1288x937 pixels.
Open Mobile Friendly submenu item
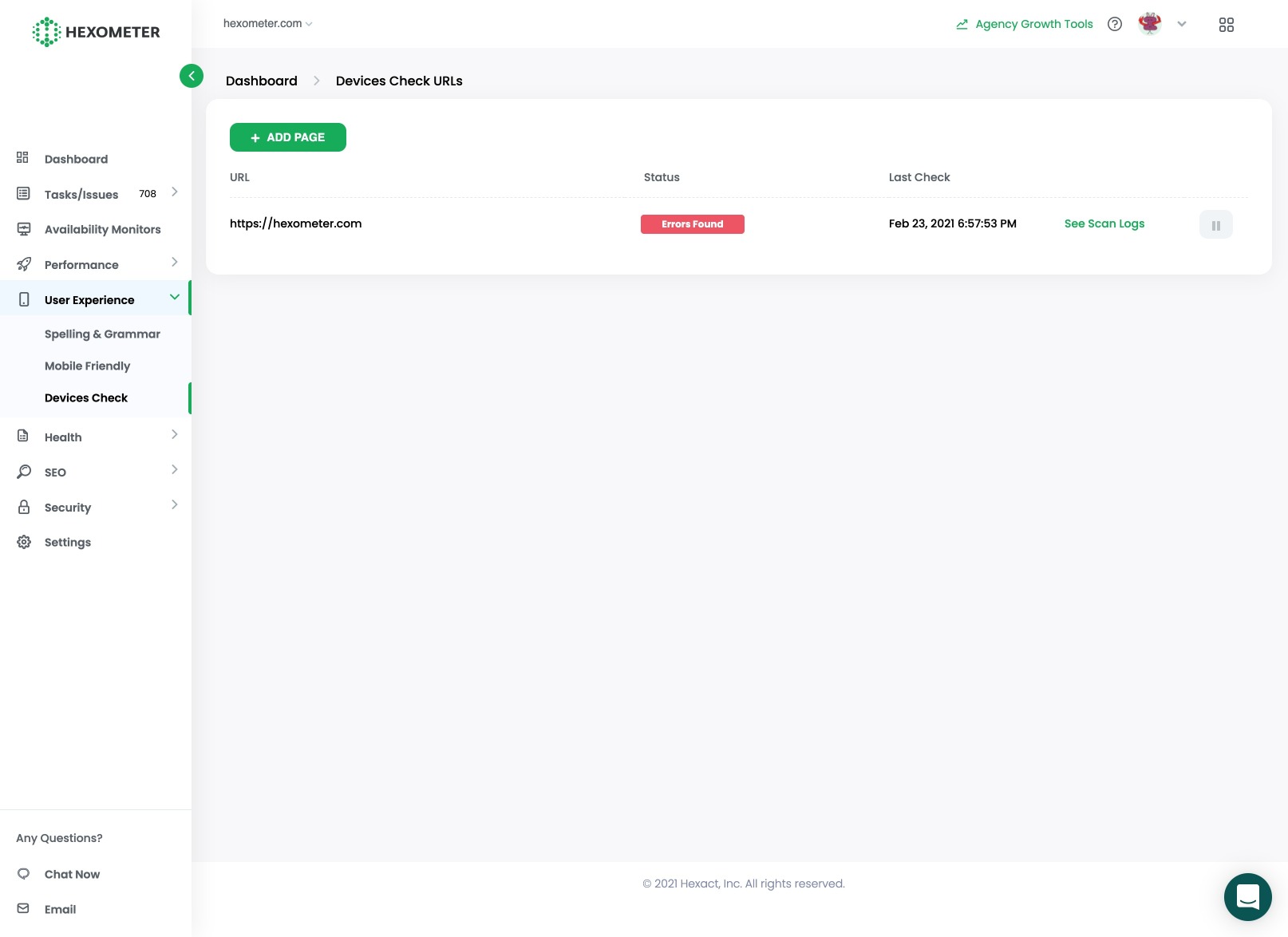(87, 366)
